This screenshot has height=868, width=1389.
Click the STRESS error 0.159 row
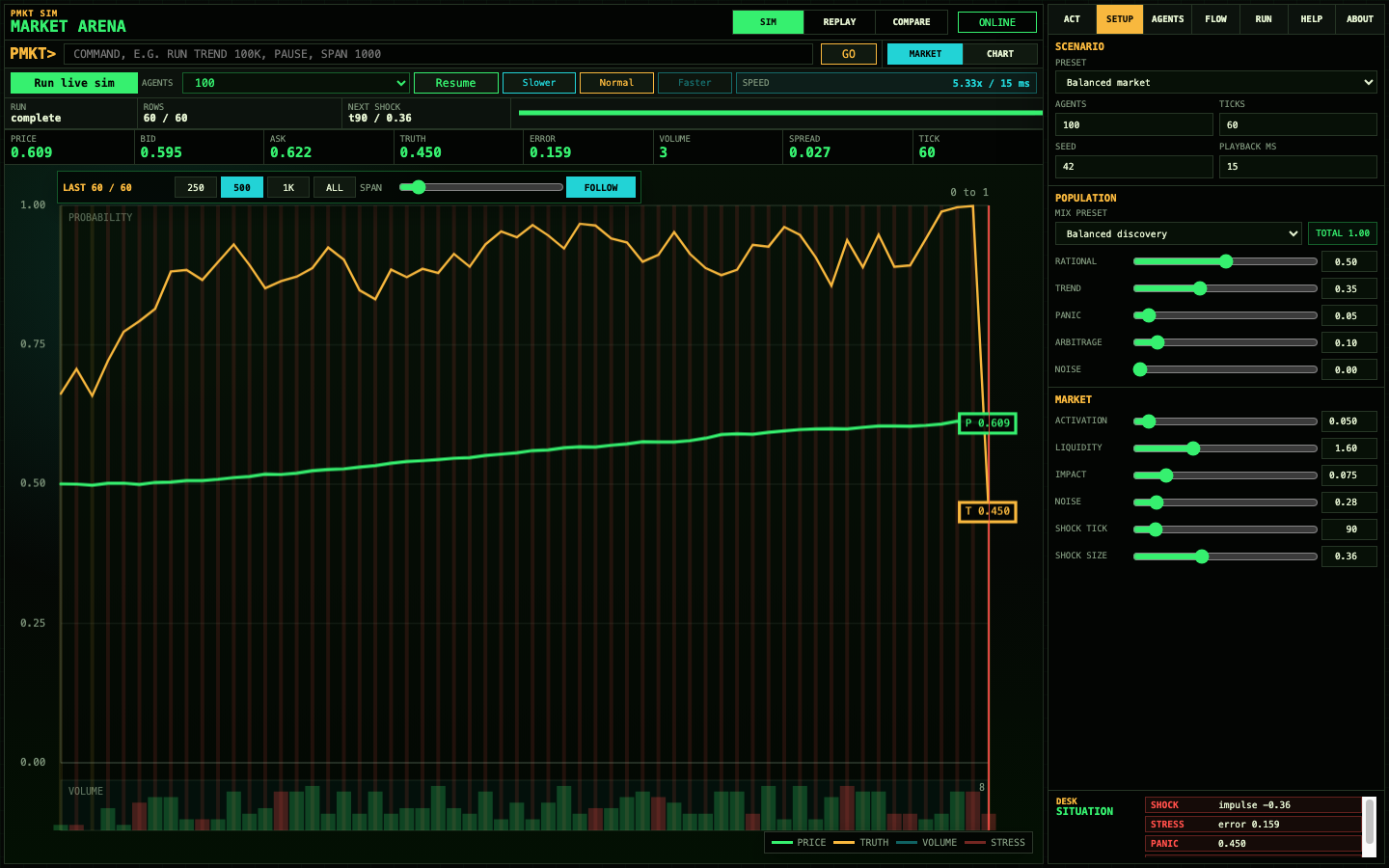pyautogui.click(x=1253, y=825)
